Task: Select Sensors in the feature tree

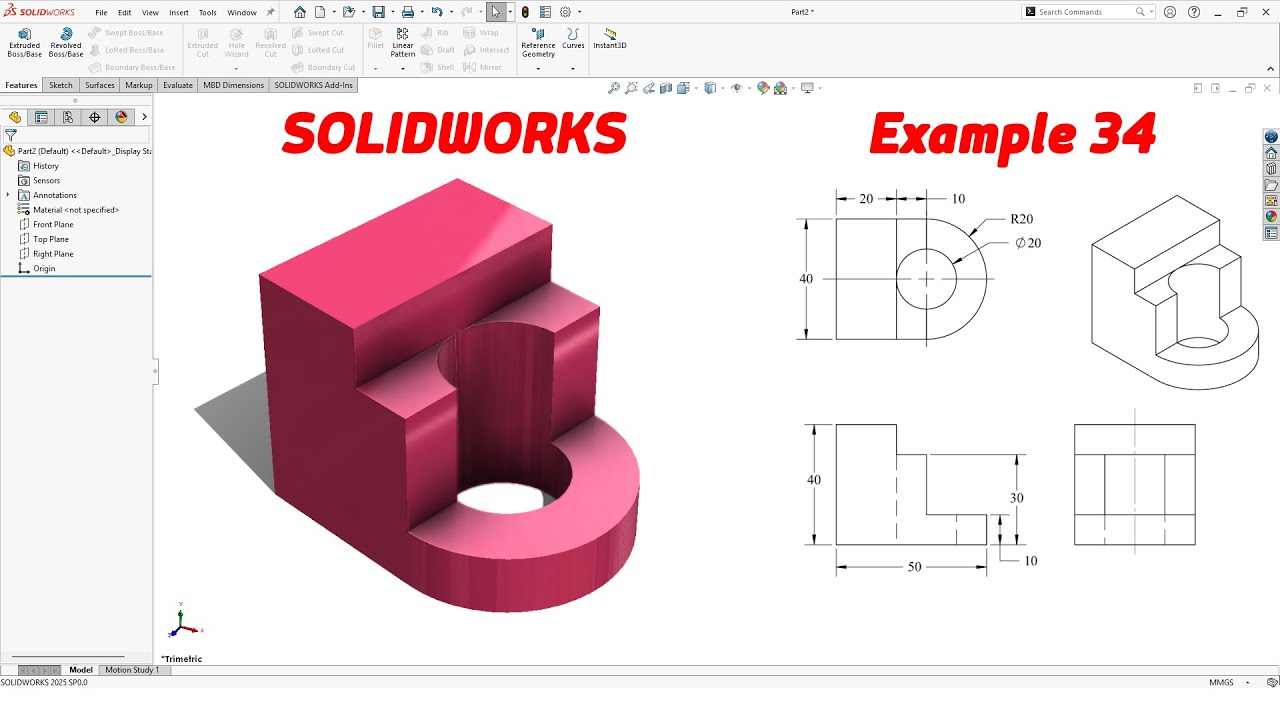Action: [x=46, y=181]
